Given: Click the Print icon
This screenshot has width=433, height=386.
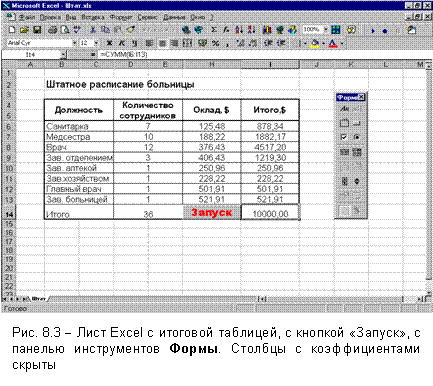Looking at the screenshot, I should point(53,30).
